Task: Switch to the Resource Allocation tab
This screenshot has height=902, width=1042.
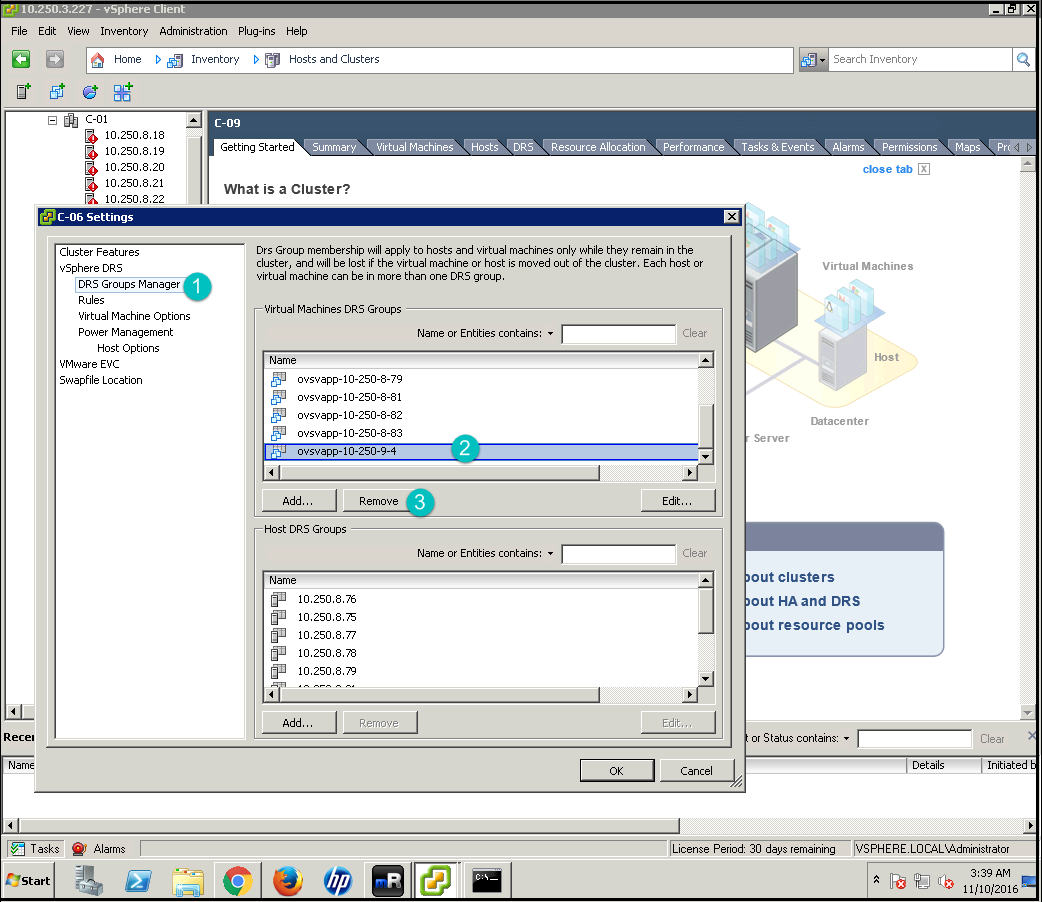Action: [x=598, y=147]
